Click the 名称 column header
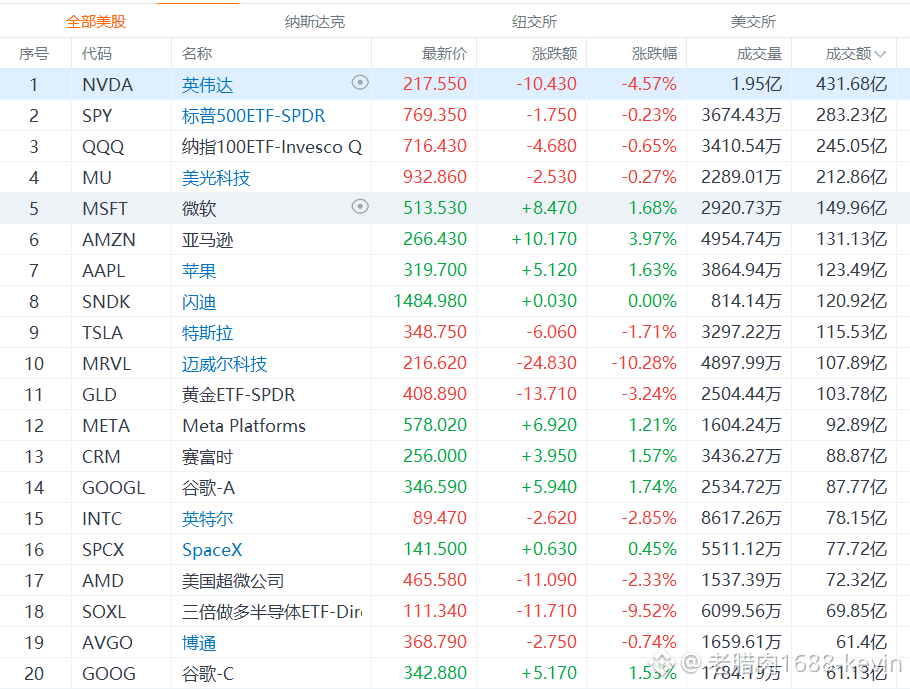This screenshot has height=689, width=910. pos(197,54)
